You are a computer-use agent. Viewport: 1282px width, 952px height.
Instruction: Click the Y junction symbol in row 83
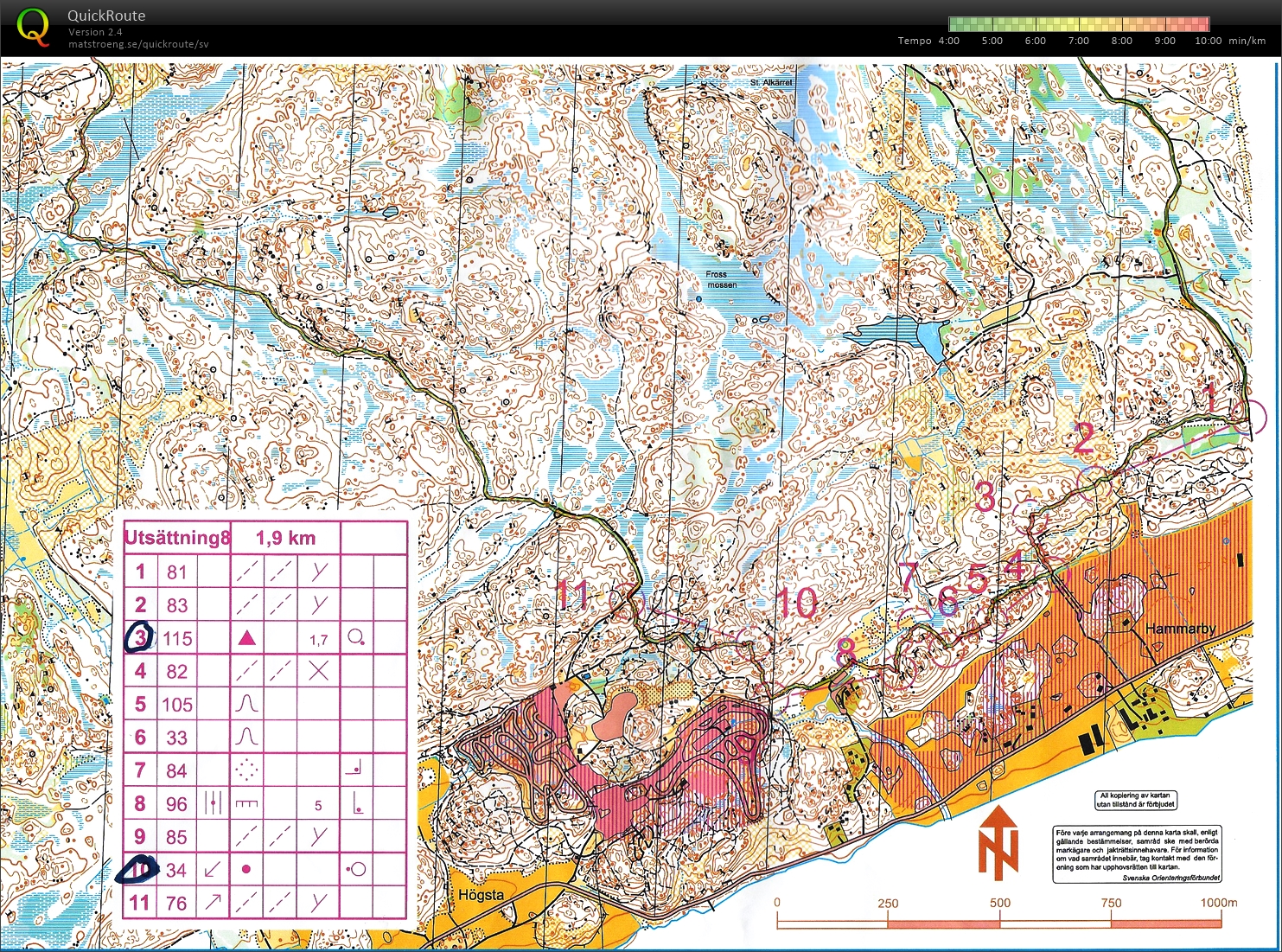coord(320,604)
